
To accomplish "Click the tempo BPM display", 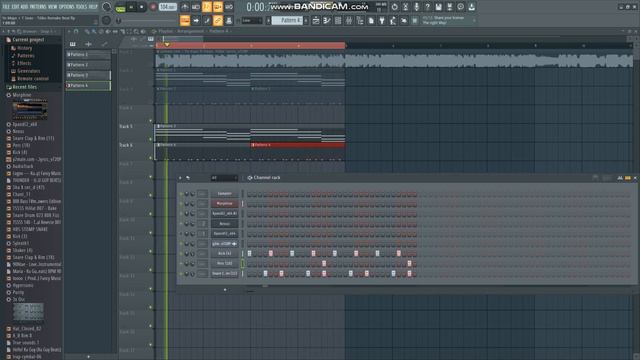I will tap(168, 7).
